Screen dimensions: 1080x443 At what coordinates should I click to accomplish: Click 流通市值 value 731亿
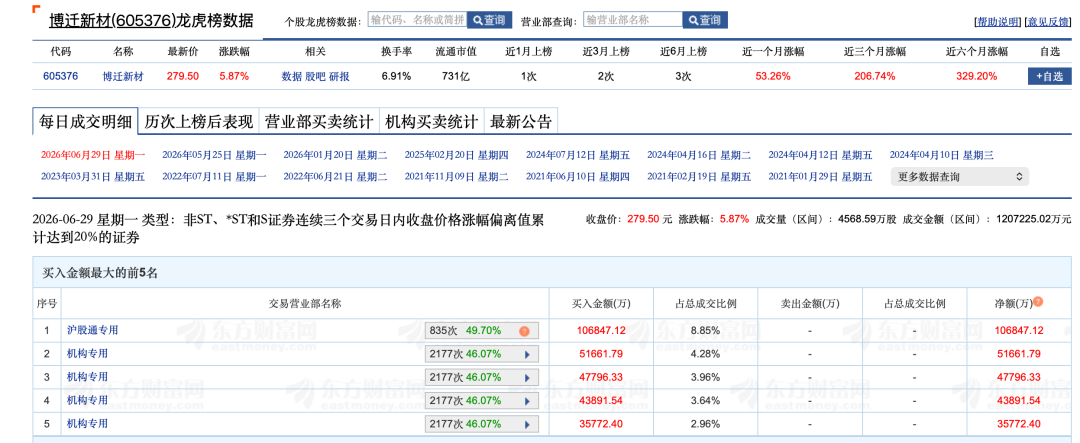pos(455,76)
